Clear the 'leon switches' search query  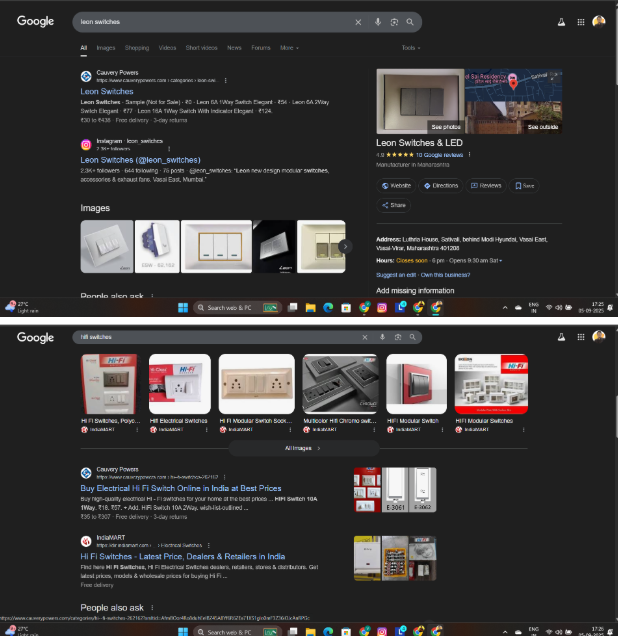tap(358, 22)
